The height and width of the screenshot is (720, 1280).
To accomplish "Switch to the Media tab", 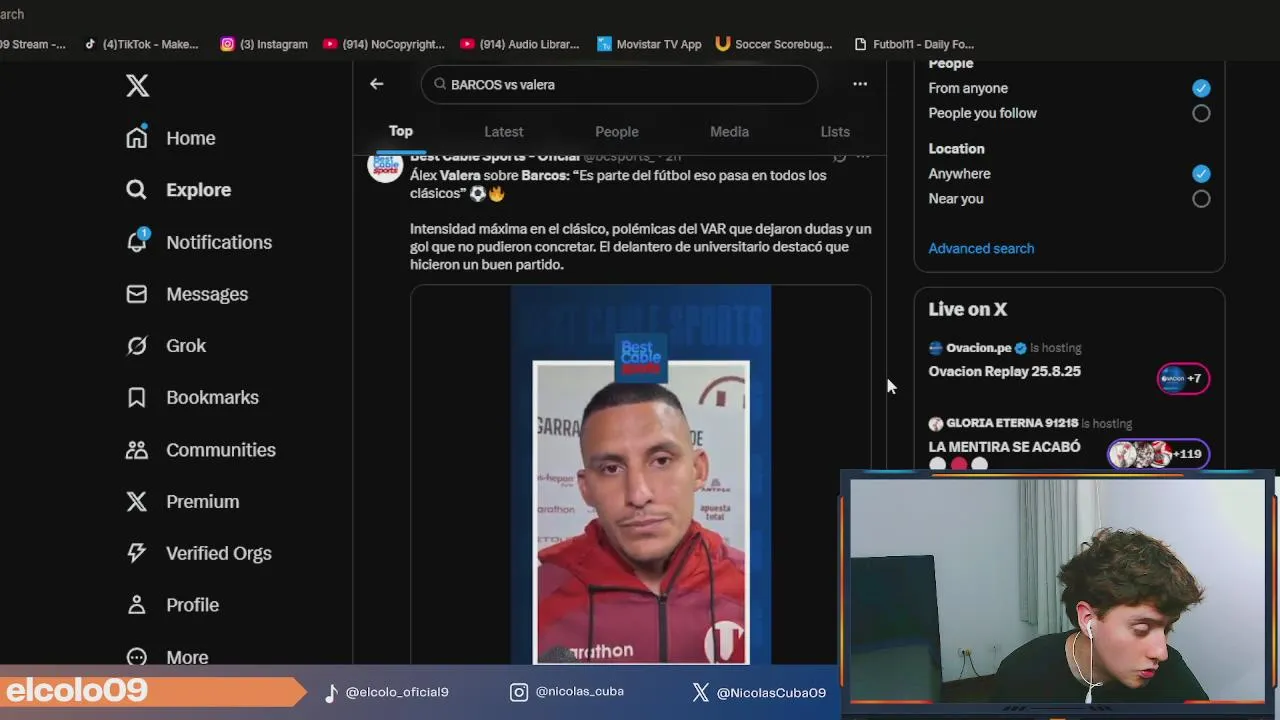I will point(729,131).
